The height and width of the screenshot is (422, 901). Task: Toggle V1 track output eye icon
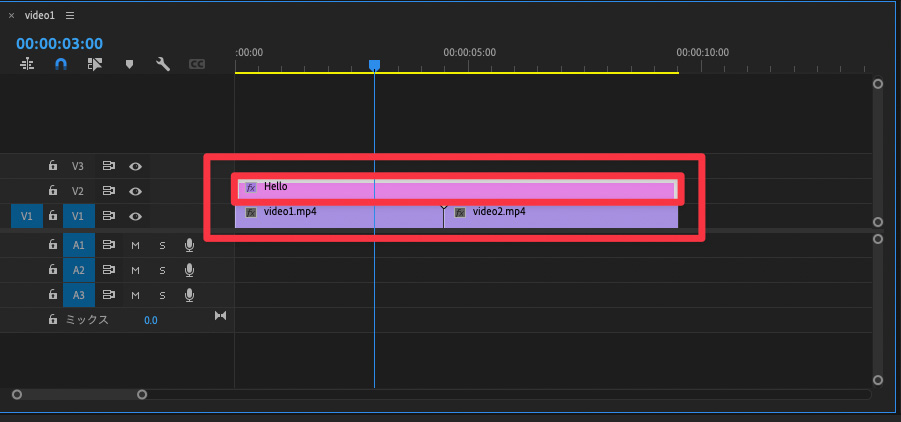[135, 216]
